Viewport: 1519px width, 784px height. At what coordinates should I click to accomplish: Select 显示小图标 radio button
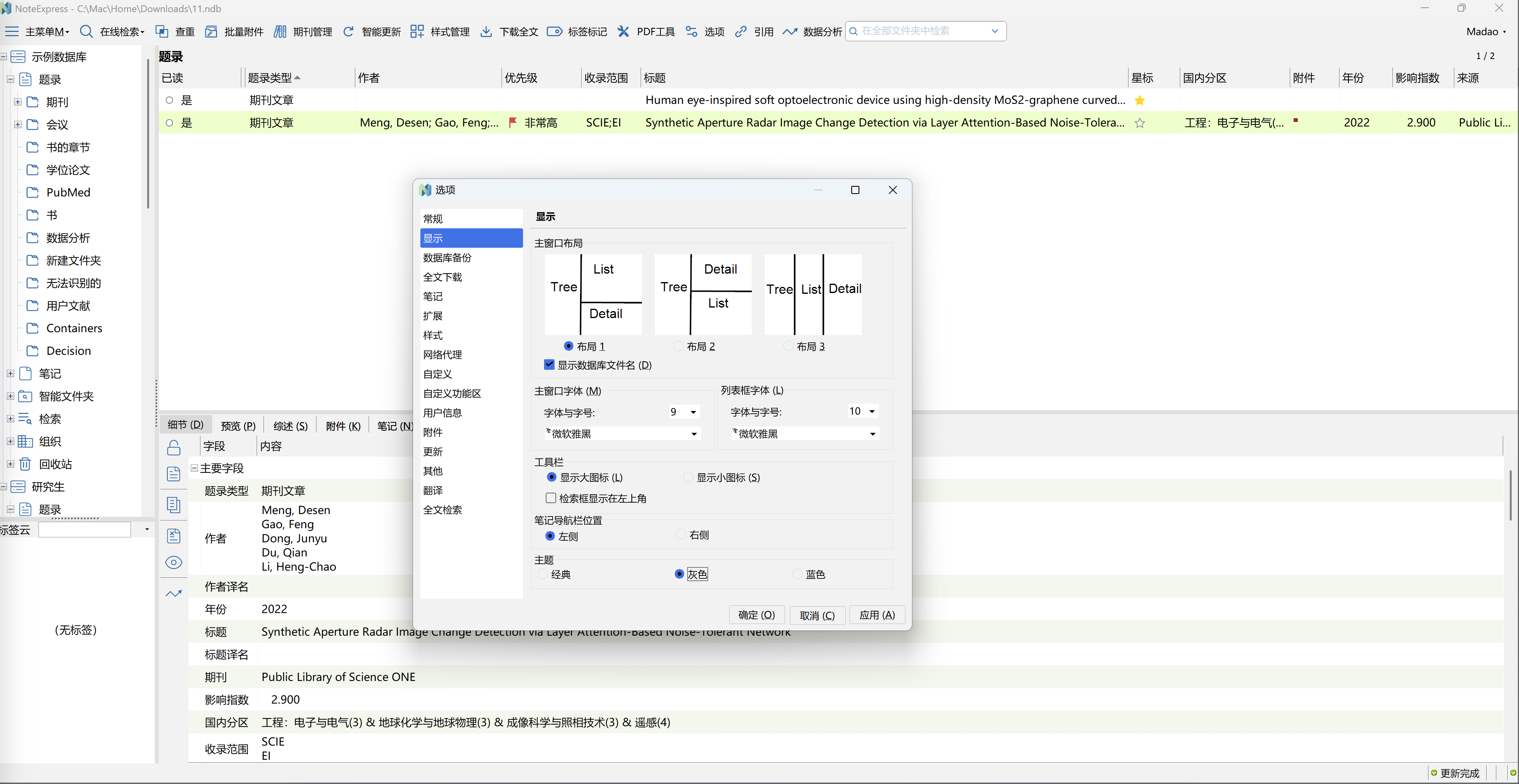pyautogui.click(x=688, y=477)
